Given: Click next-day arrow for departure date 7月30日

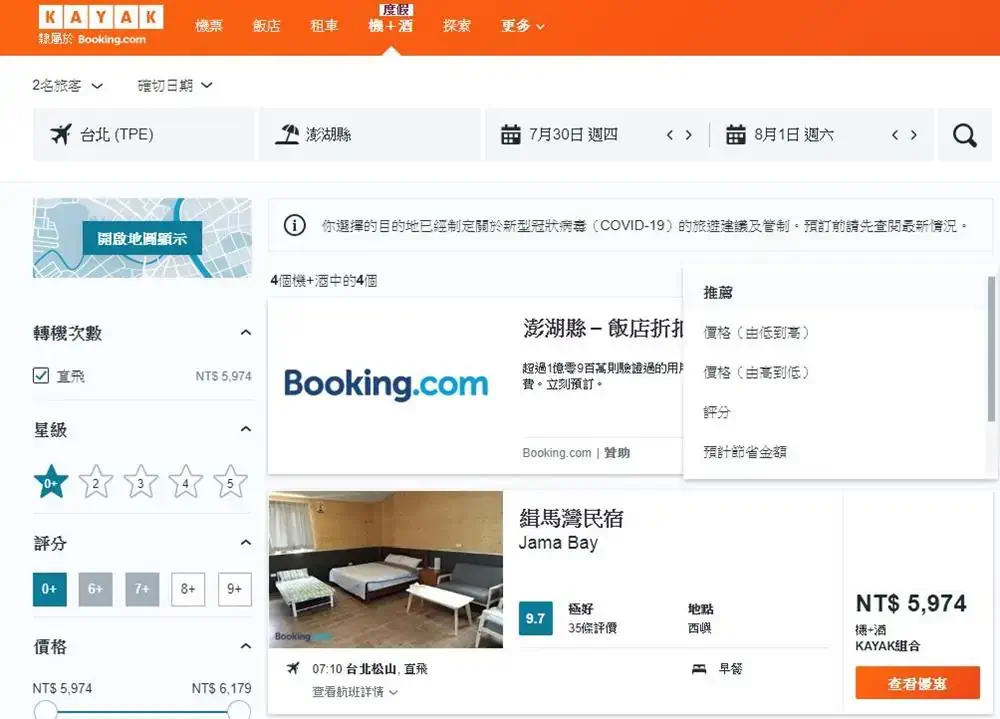Looking at the screenshot, I should [x=689, y=135].
